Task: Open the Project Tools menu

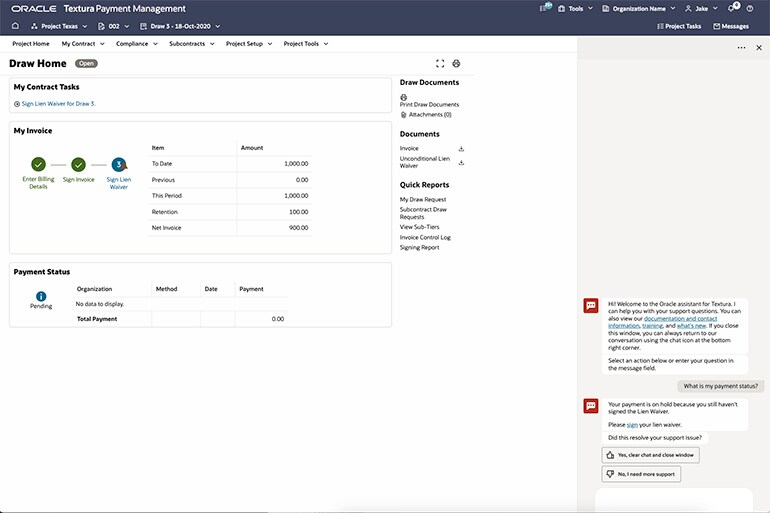Action: pos(306,44)
